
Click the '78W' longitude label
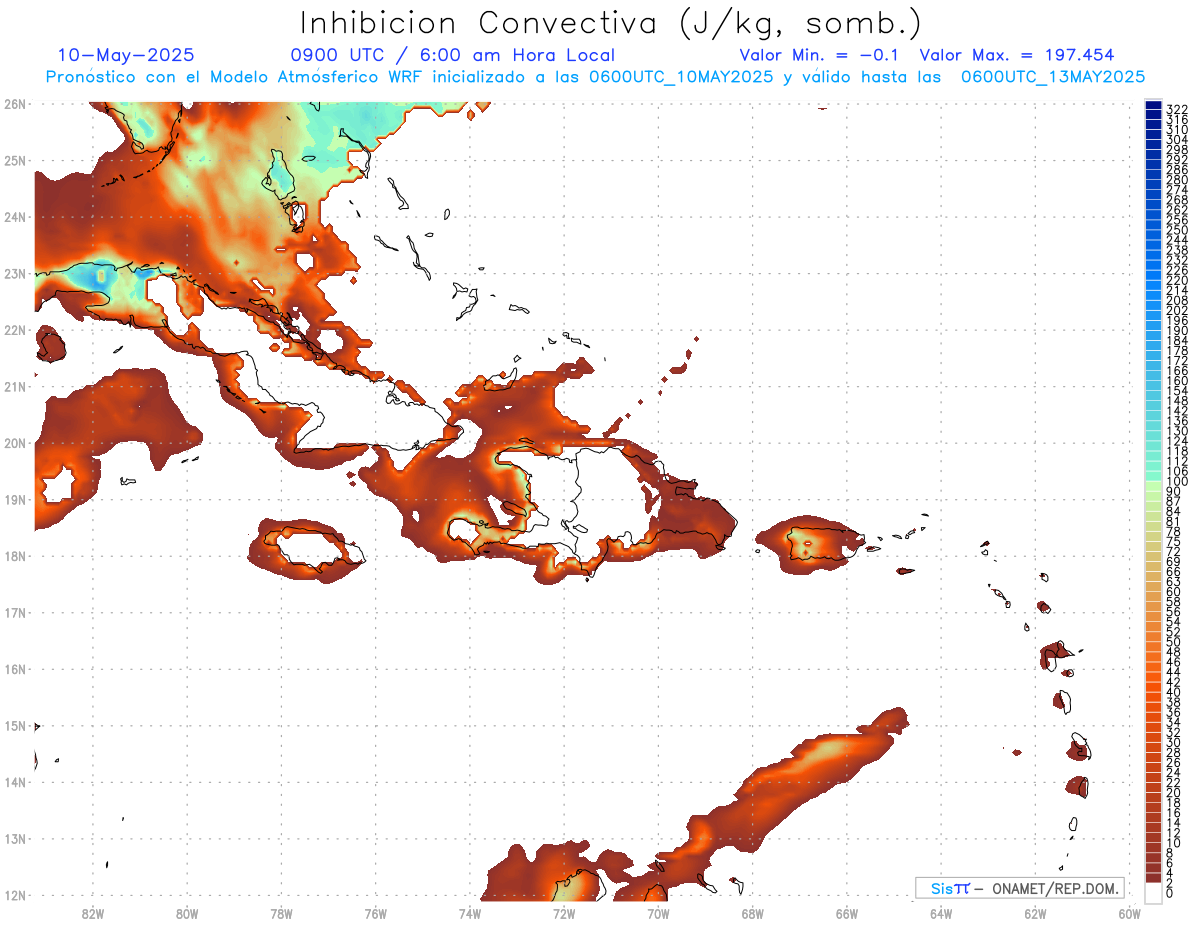[281, 913]
